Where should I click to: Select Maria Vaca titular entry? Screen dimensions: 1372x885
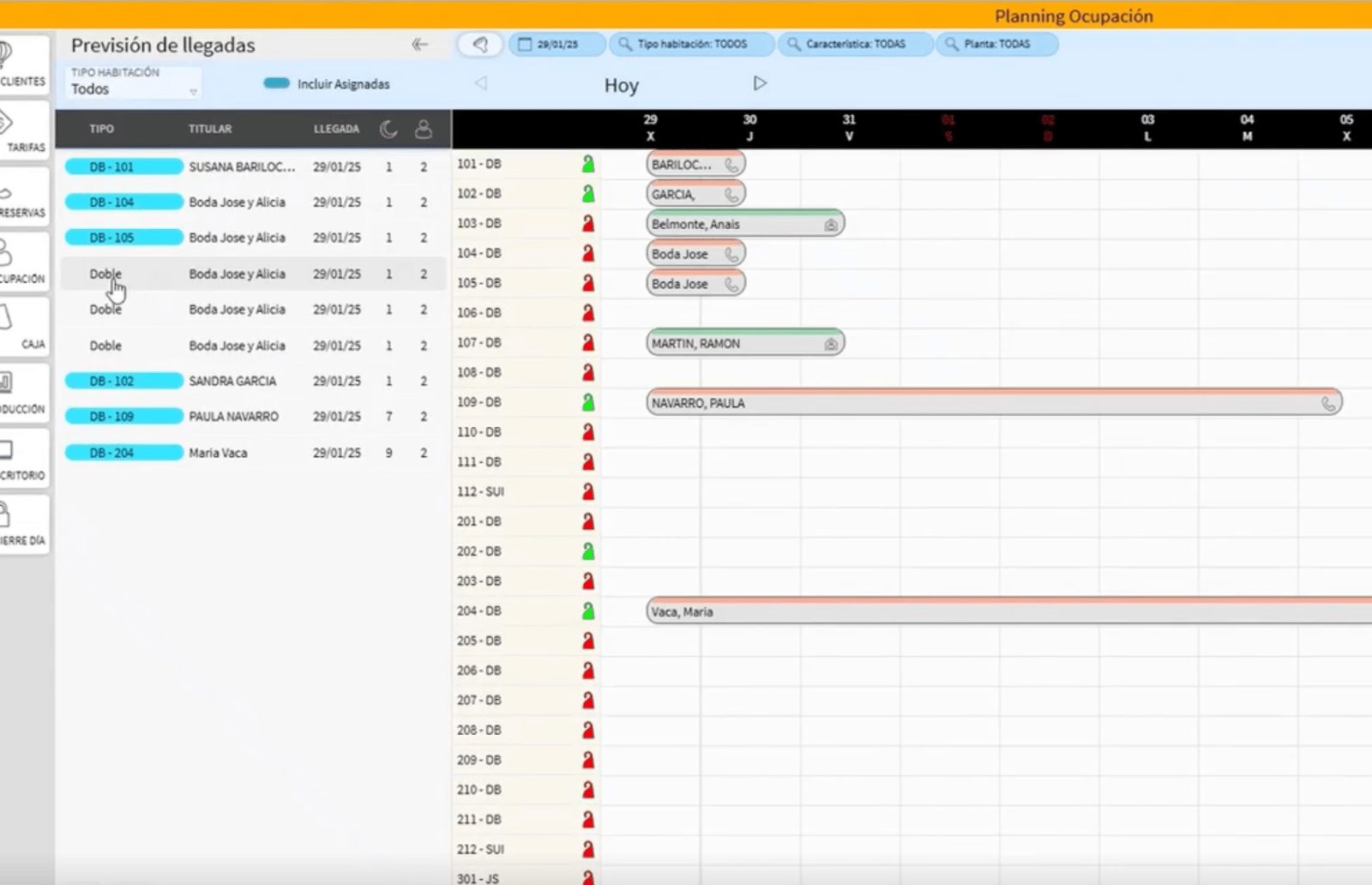click(x=218, y=452)
